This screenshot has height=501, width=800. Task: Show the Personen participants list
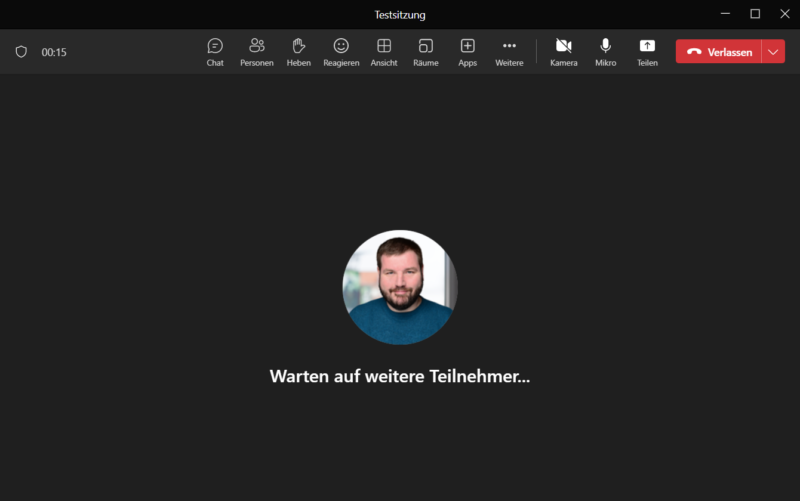point(257,52)
